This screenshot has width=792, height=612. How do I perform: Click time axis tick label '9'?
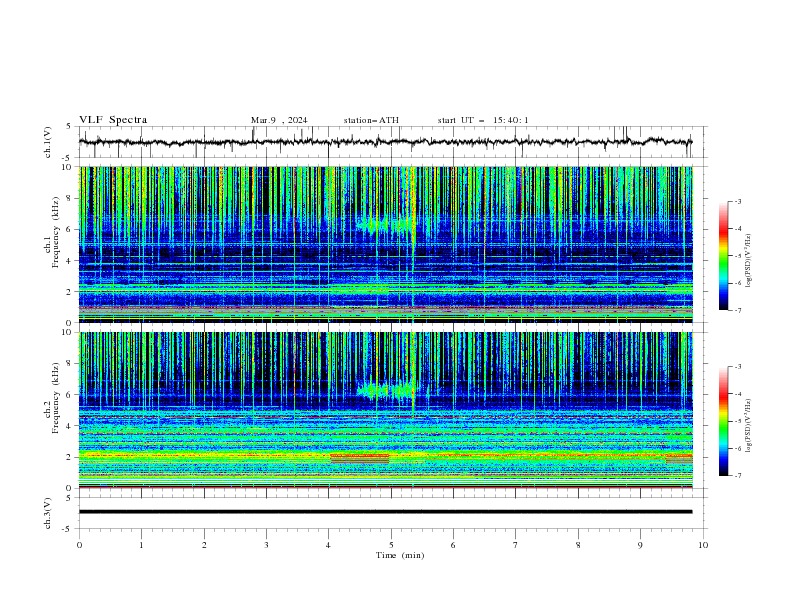(x=640, y=545)
